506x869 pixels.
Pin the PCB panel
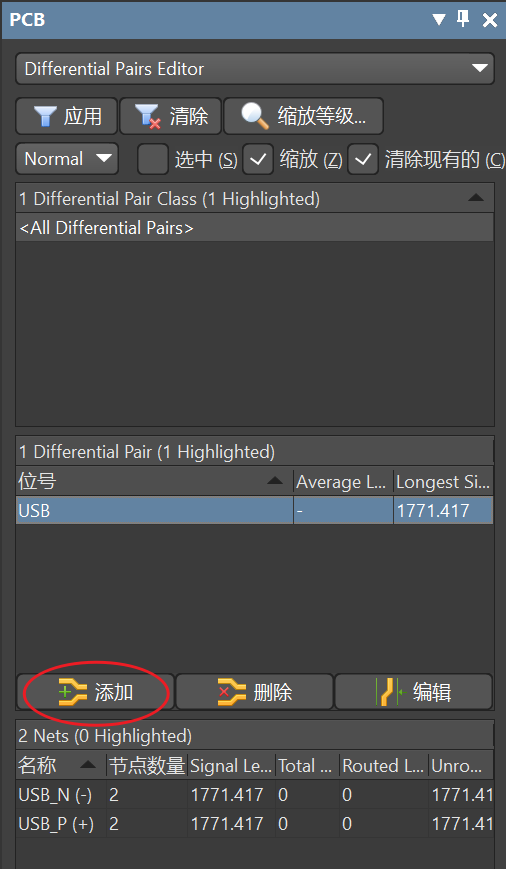point(463,20)
